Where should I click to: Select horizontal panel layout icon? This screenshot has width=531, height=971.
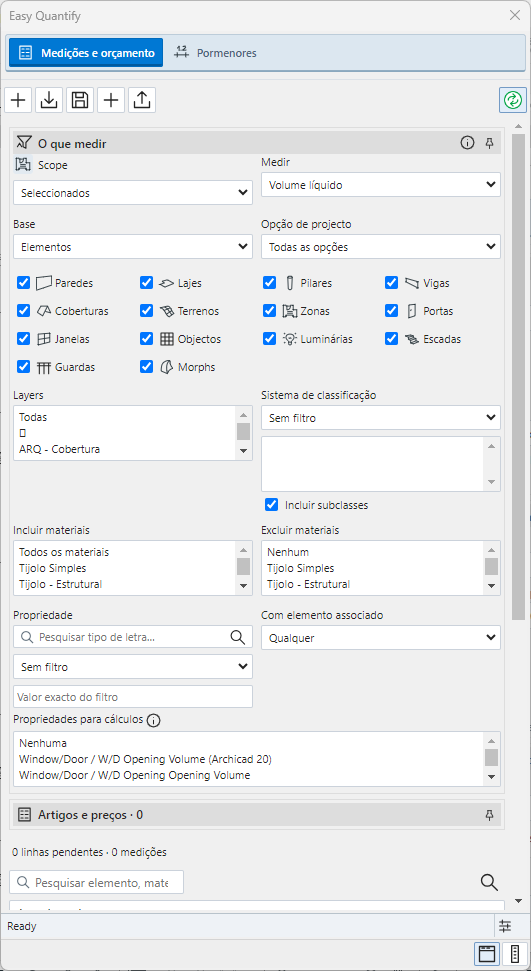(x=487, y=954)
